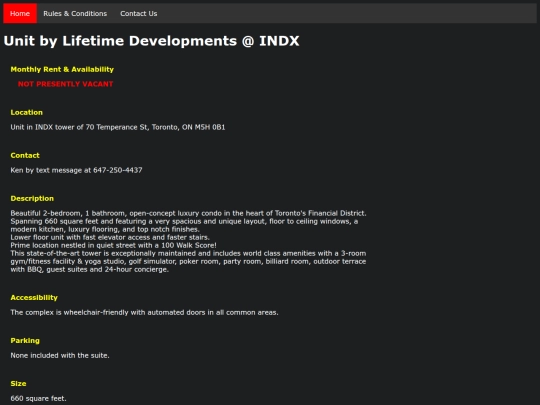This screenshot has width=540, height=405.
Task: Click the line 'Lower floor unit with fast elevator access'
Action: click(110, 237)
